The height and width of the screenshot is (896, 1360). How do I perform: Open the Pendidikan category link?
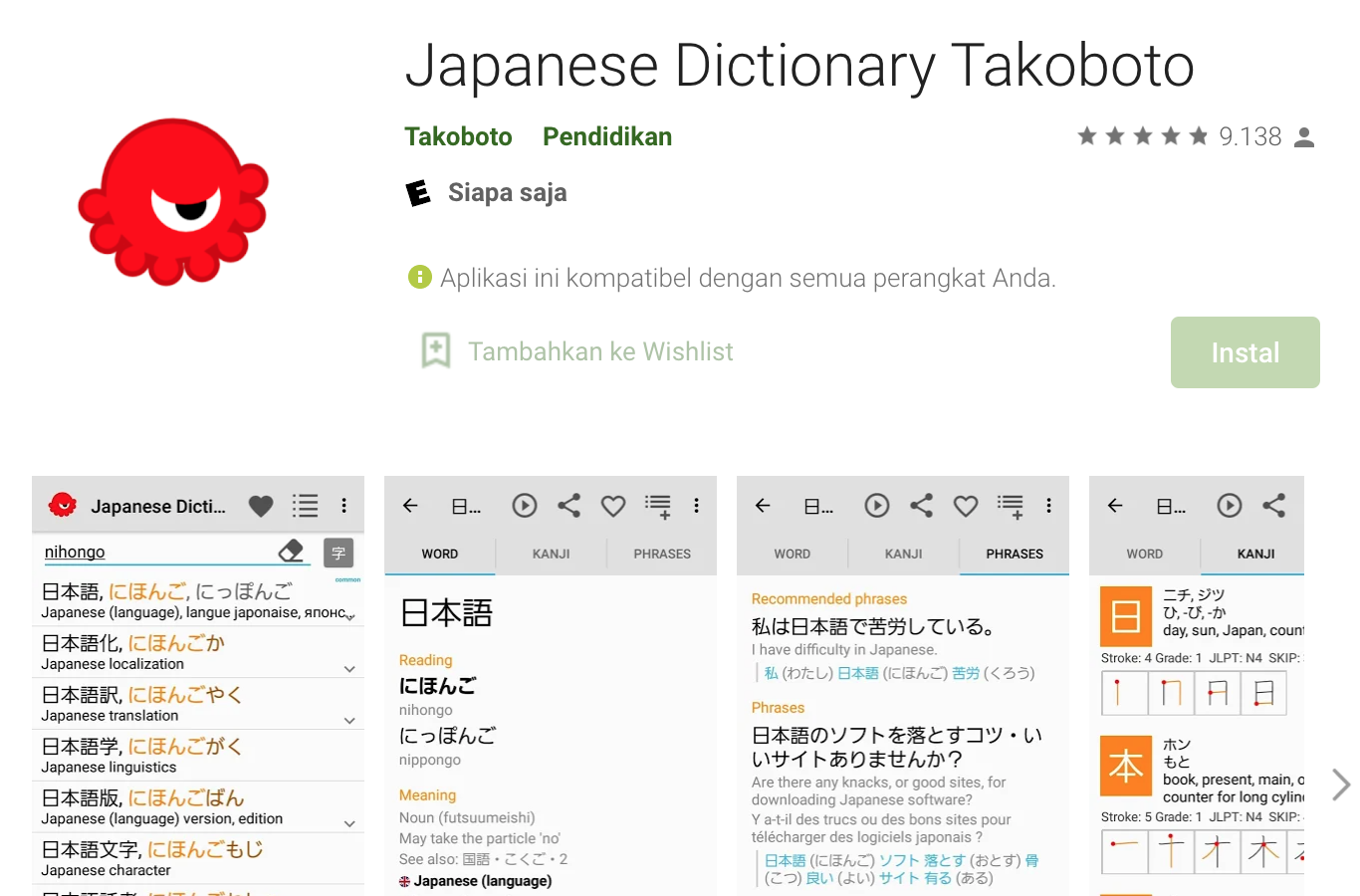tap(606, 136)
